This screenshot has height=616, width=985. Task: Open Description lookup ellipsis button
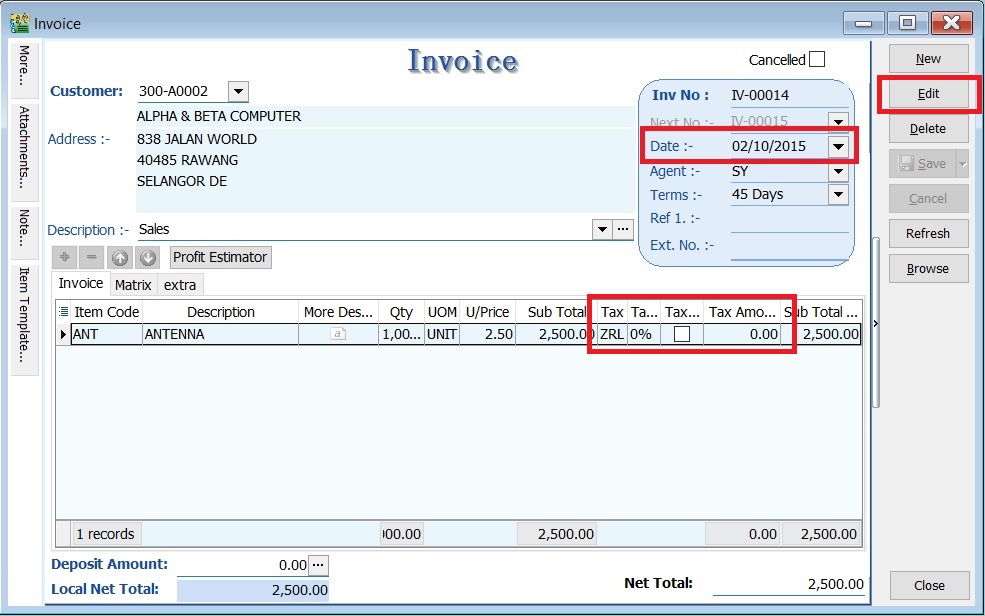coord(624,230)
